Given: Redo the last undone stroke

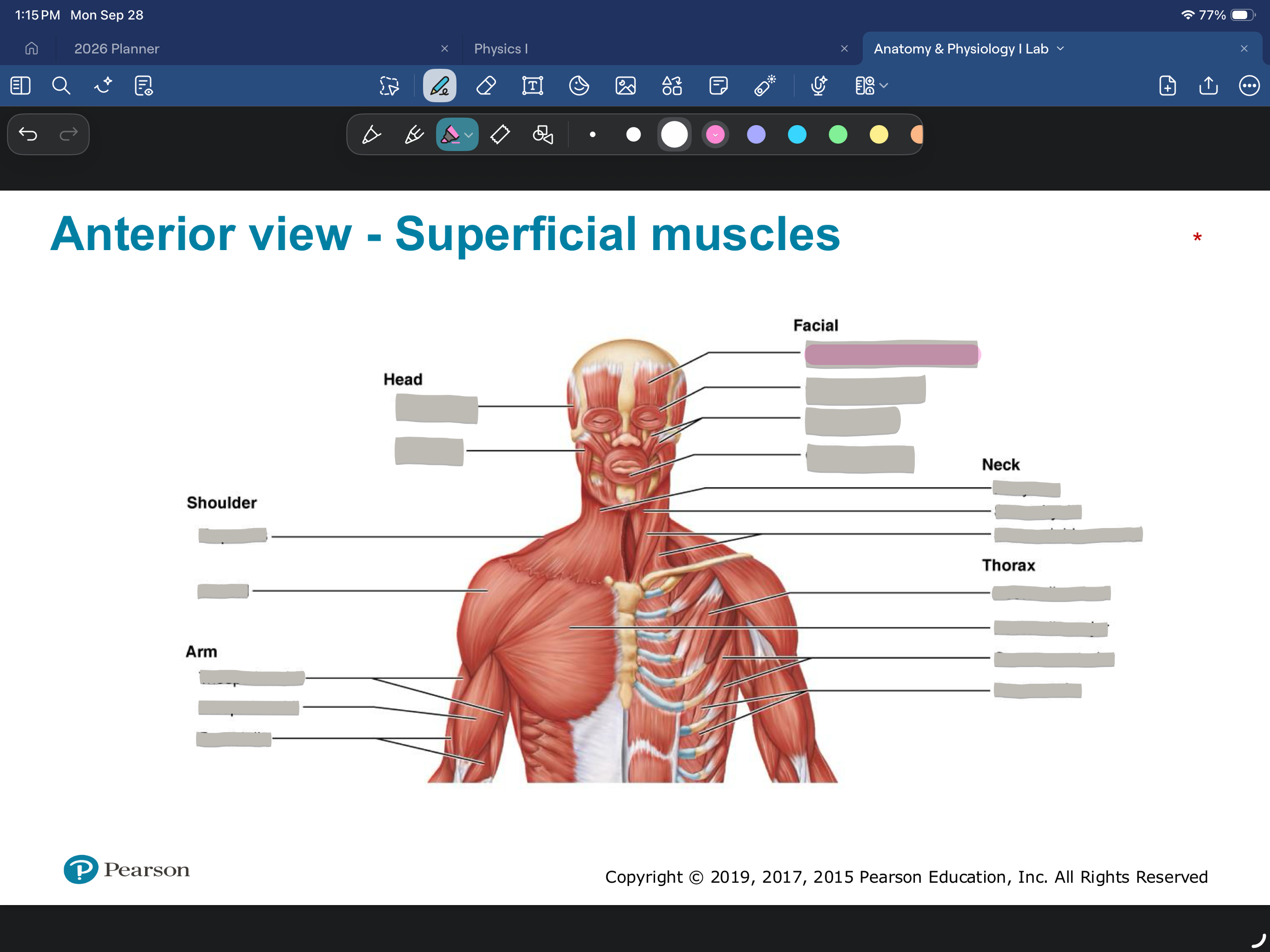Looking at the screenshot, I should click(x=69, y=134).
